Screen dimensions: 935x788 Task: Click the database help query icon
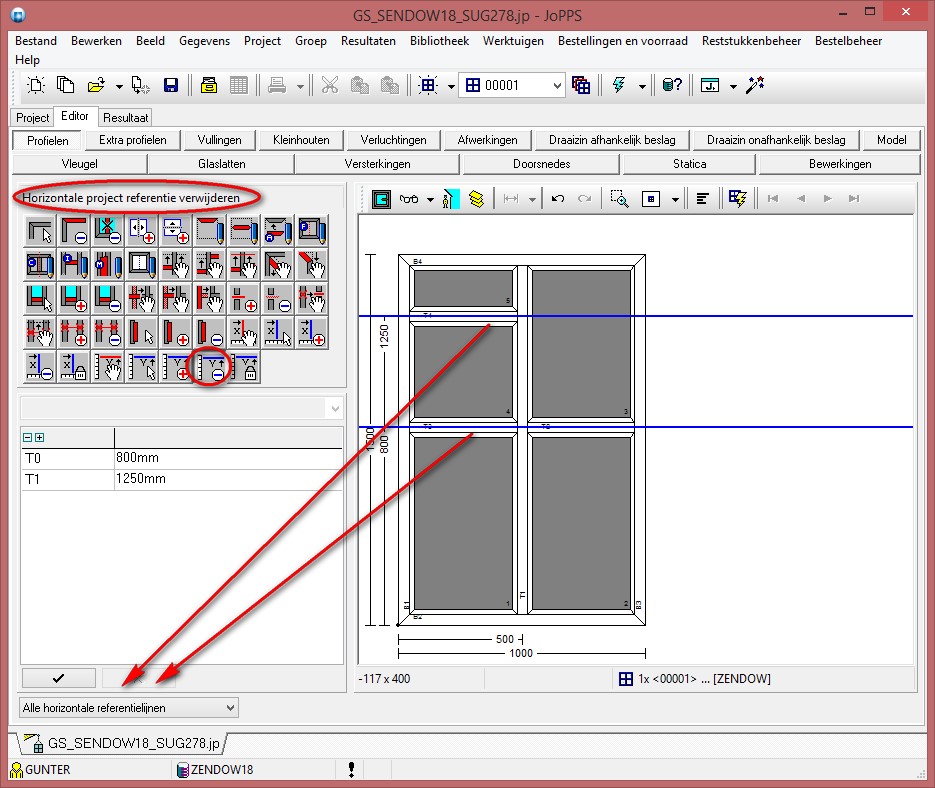tap(671, 85)
